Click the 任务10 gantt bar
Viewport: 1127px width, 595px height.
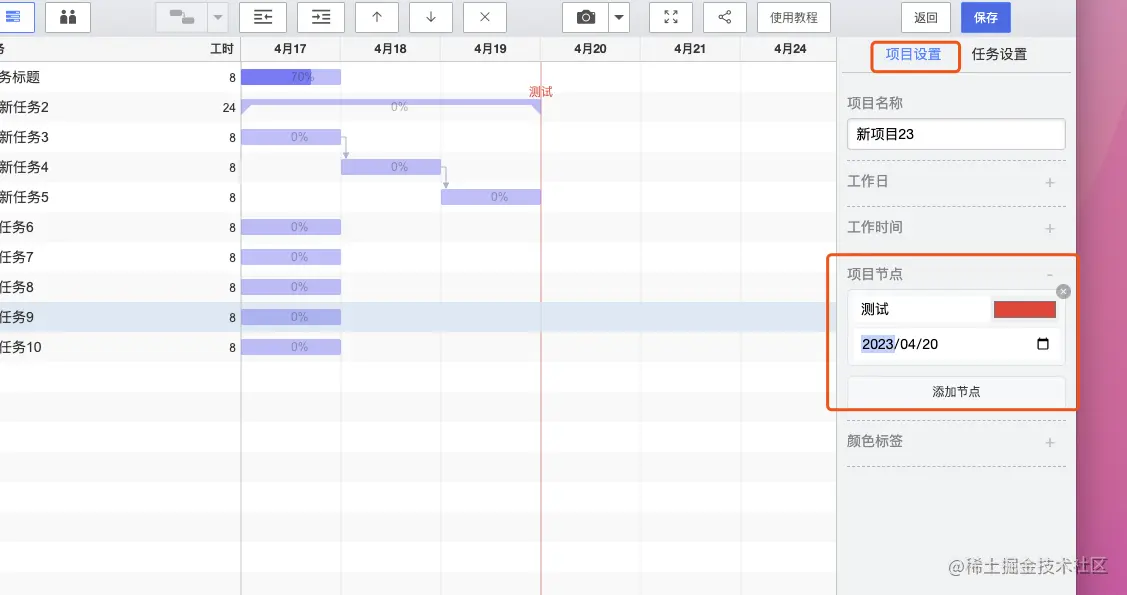pyautogui.click(x=290, y=347)
